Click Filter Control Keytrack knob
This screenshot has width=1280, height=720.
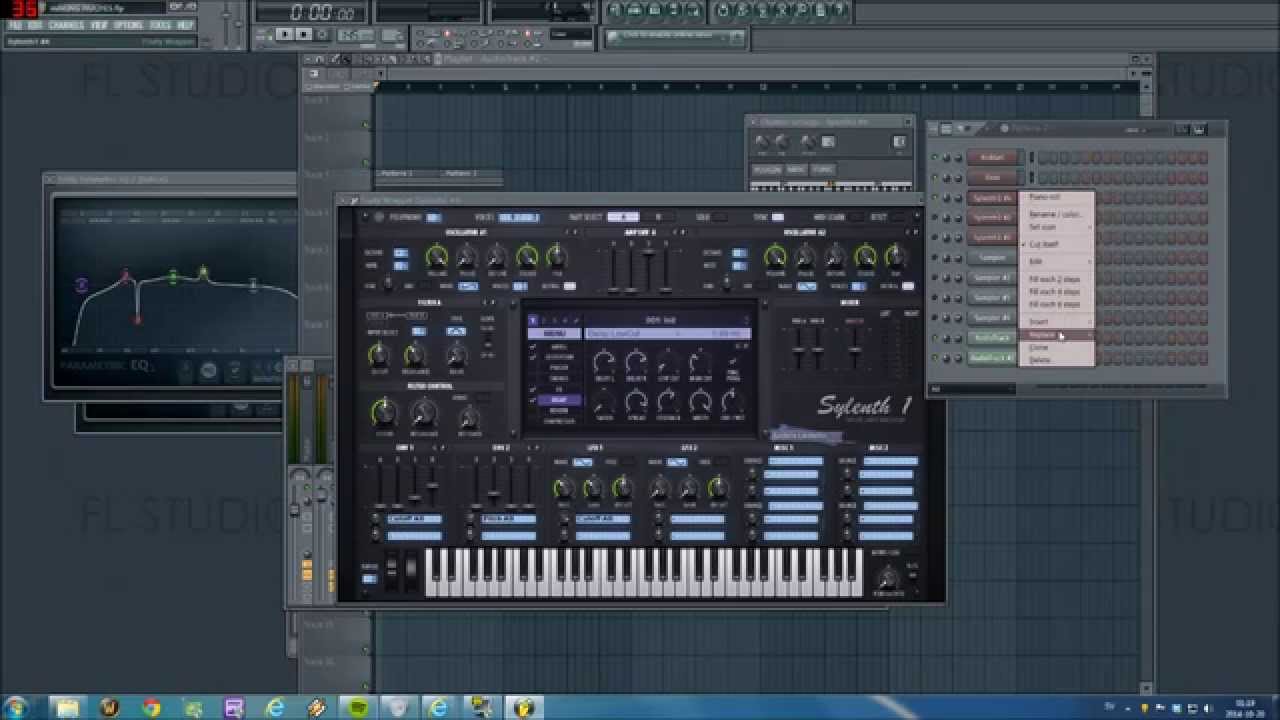(x=469, y=417)
